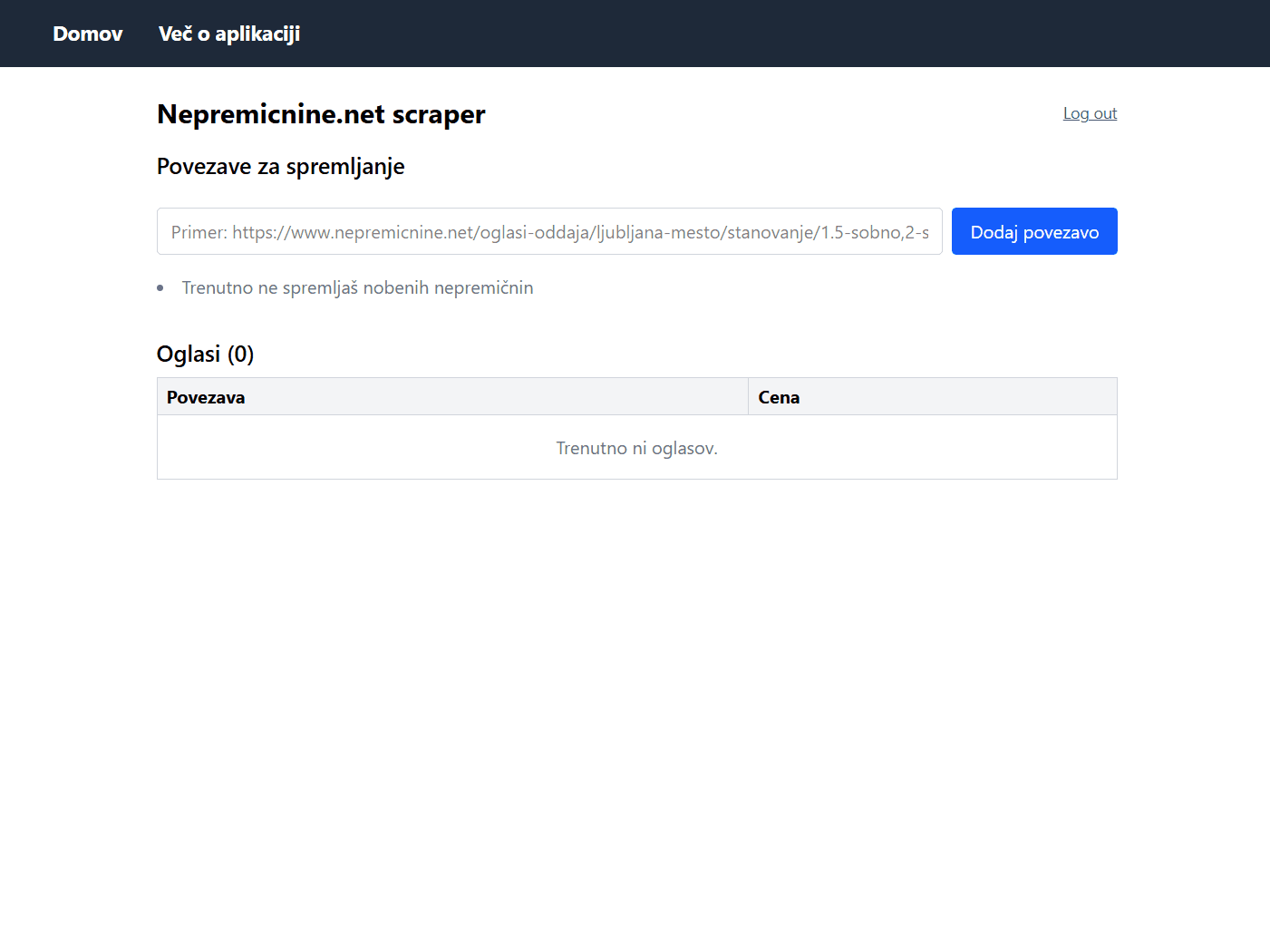The image size is (1270, 952).
Task: Open the Več o aplikaciji page
Action: 228,34
